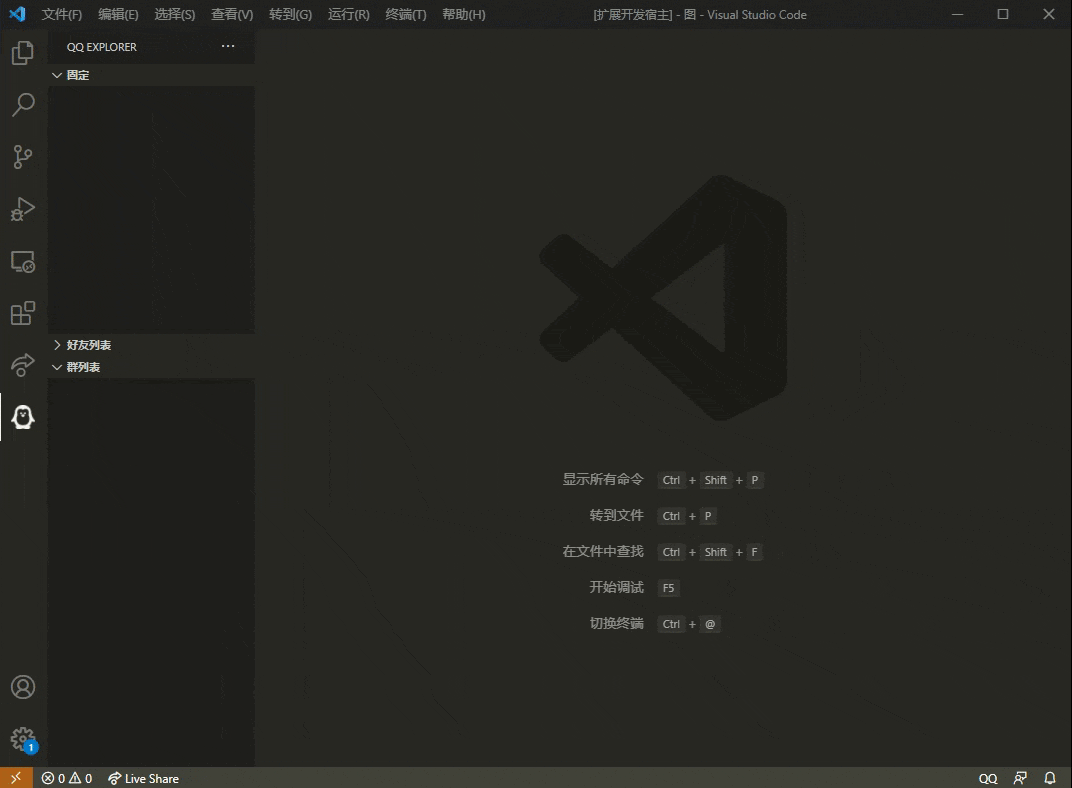
Task: Open the Manage gear icon
Action: [x=23, y=739]
